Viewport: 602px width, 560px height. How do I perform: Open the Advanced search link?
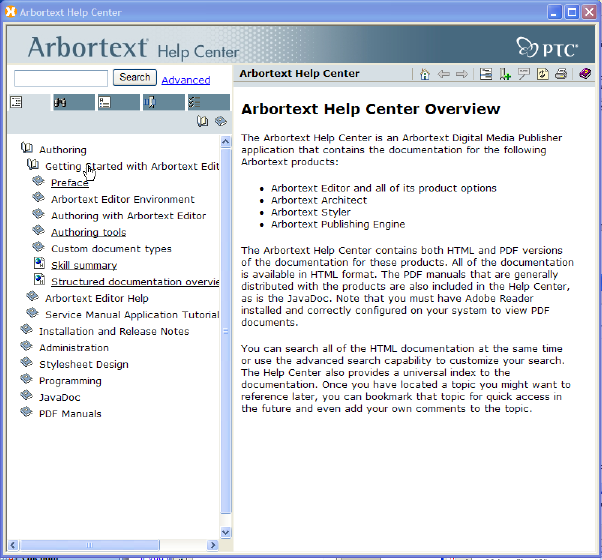186,80
